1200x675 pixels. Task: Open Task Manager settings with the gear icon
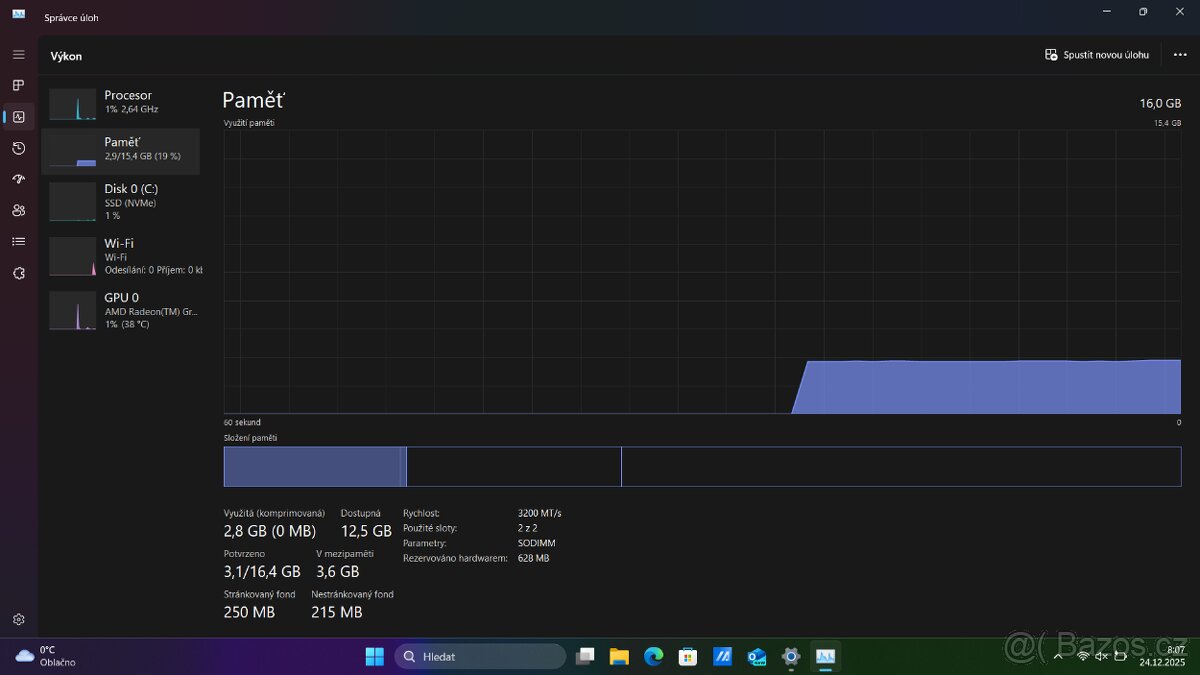point(18,619)
